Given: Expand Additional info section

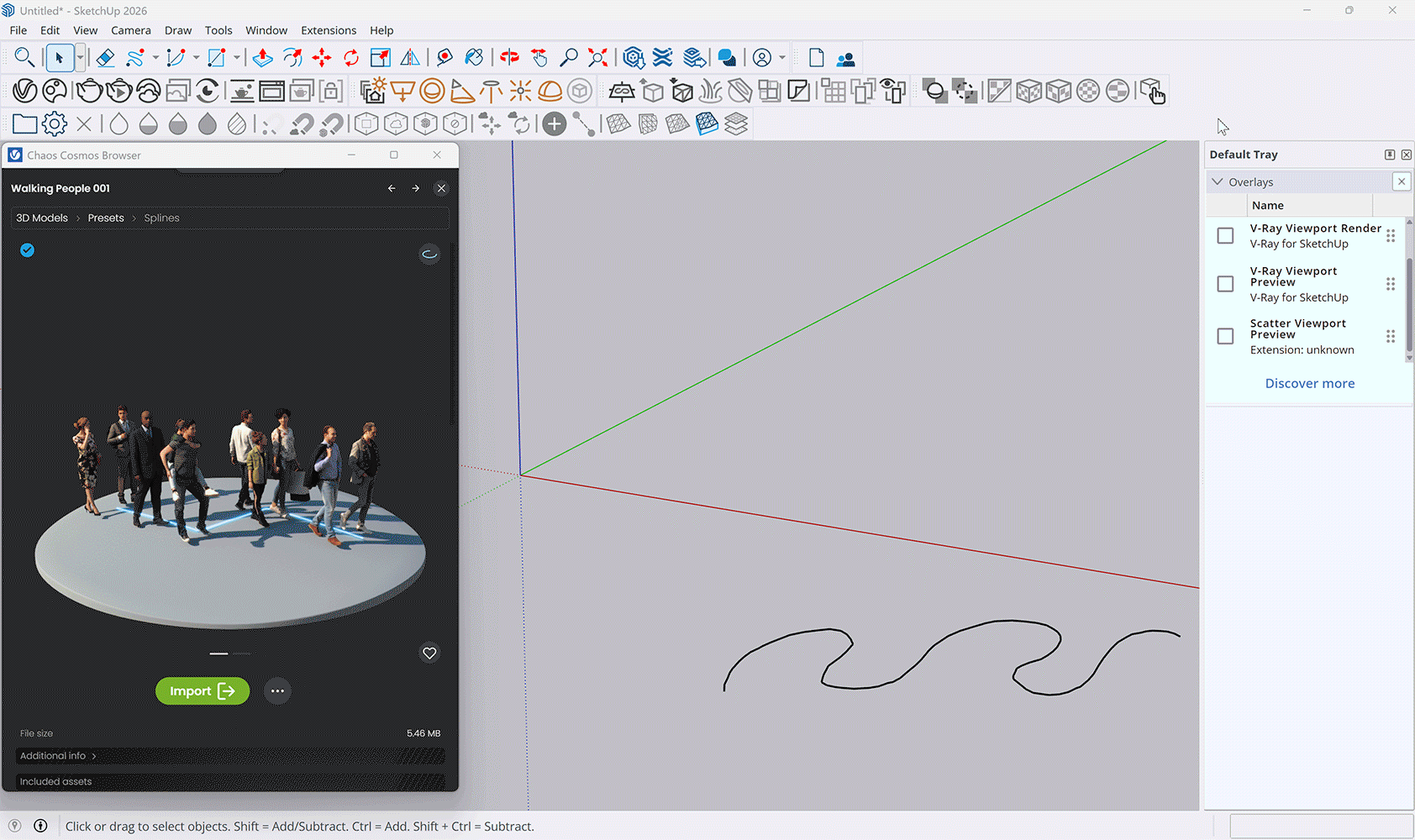Looking at the screenshot, I should tap(230, 756).
